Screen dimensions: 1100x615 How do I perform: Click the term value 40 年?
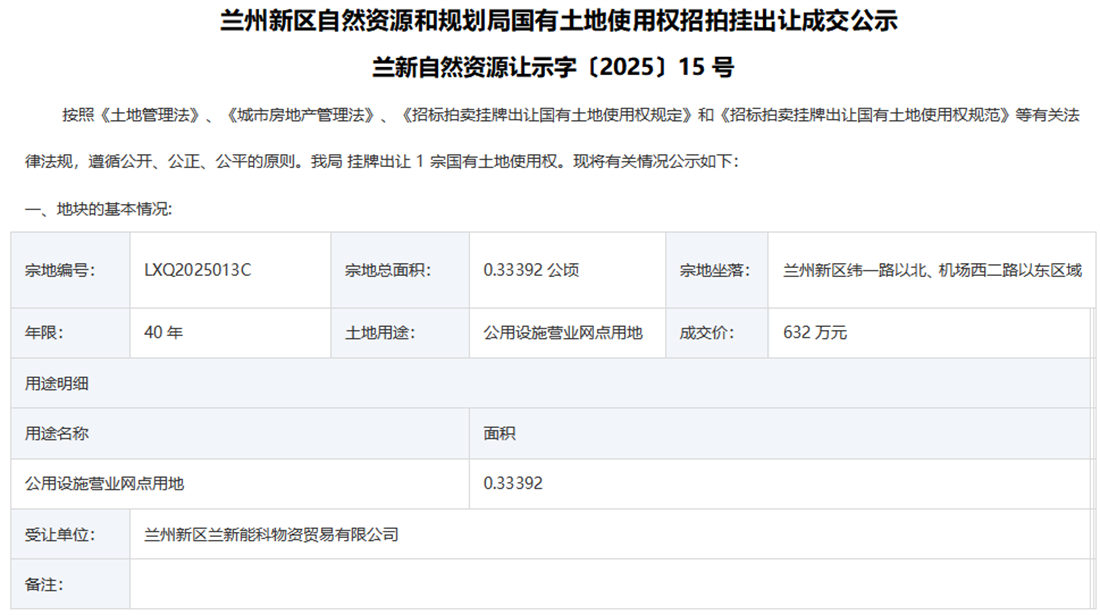point(163,333)
